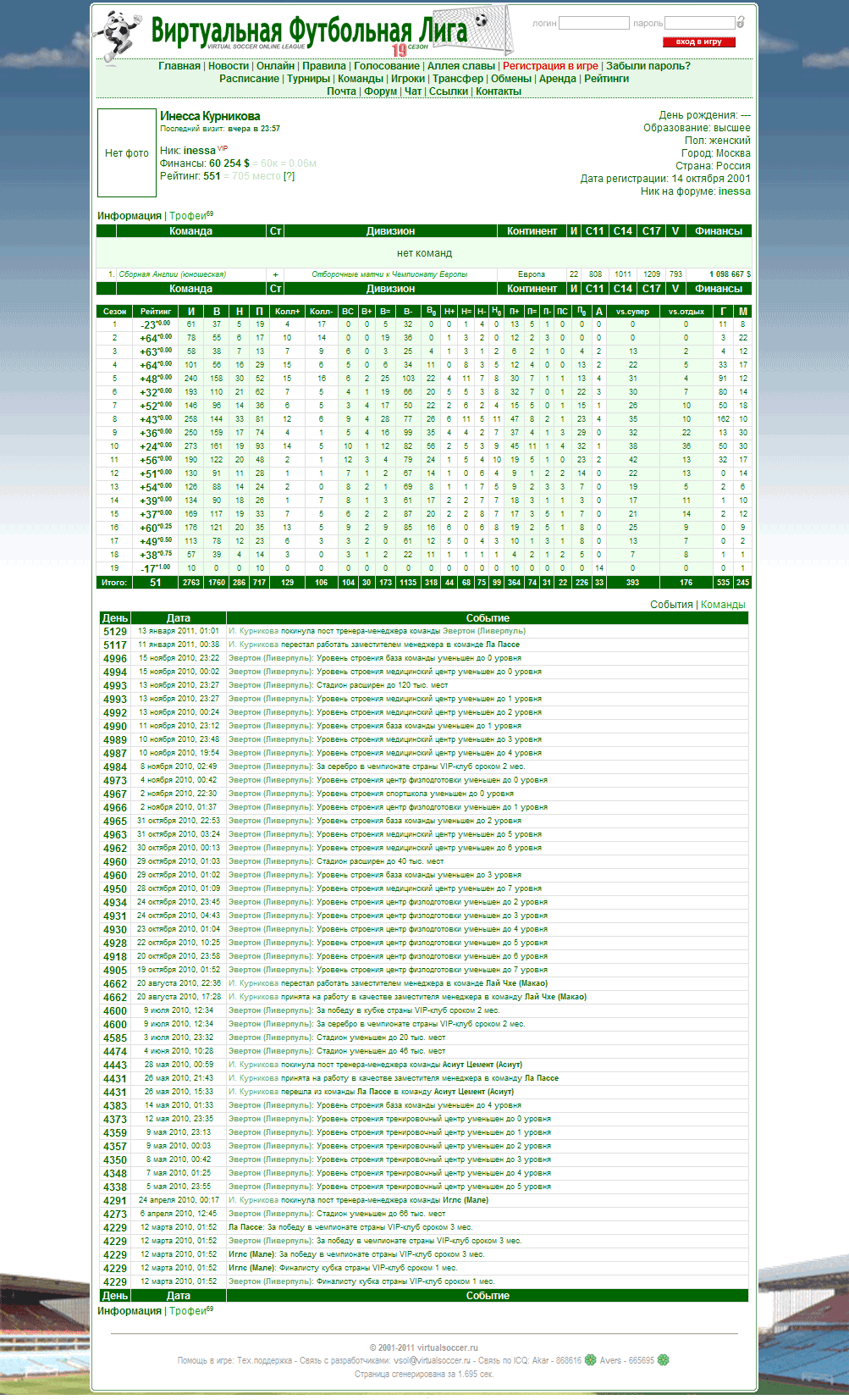This screenshot has width=849, height=1400.
Task: Select the top Информация tab
Action: 130,216
